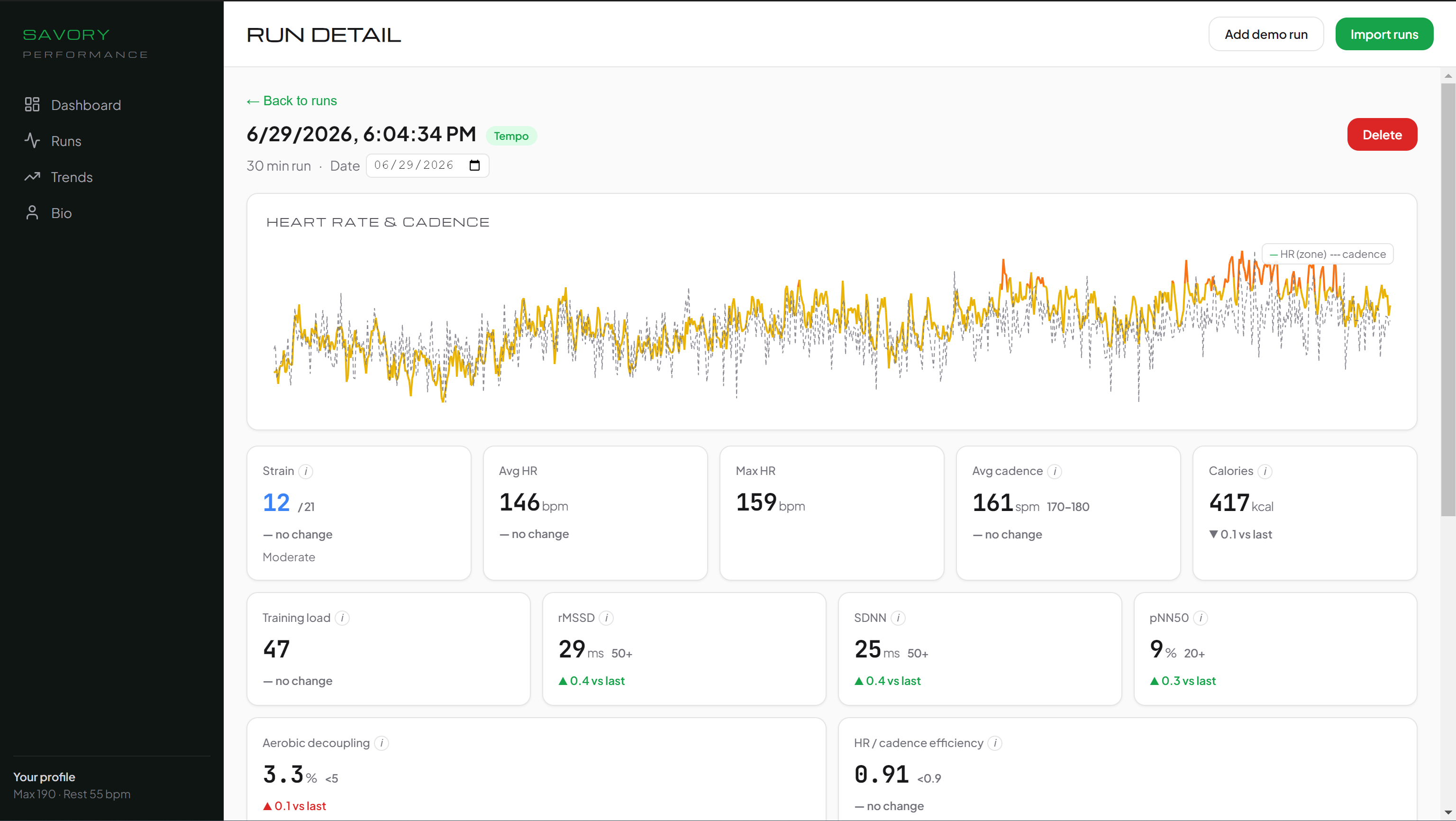Screen dimensions: 1456x821
Task: Open the calendar picker icon in Date field
Action: pos(475,165)
